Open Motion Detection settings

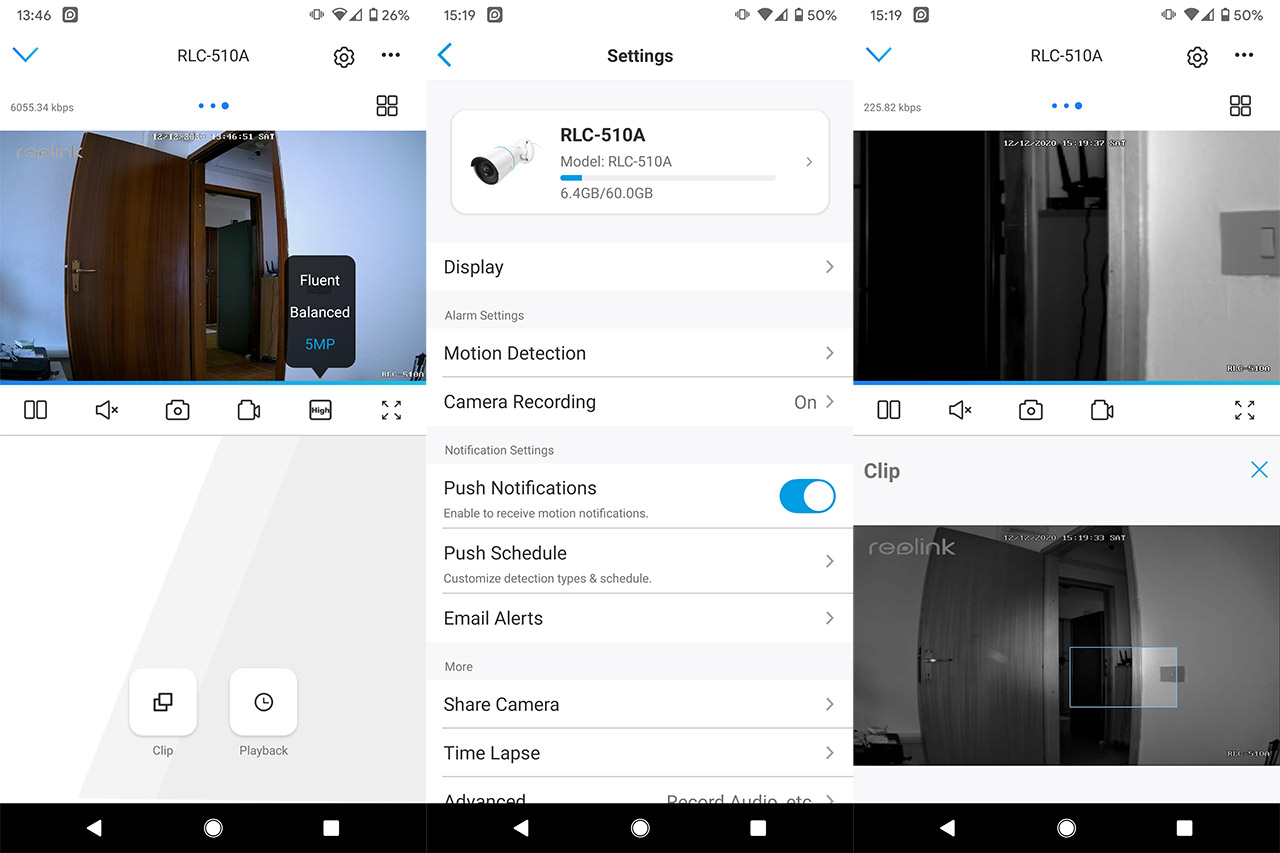pyautogui.click(x=640, y=353)
